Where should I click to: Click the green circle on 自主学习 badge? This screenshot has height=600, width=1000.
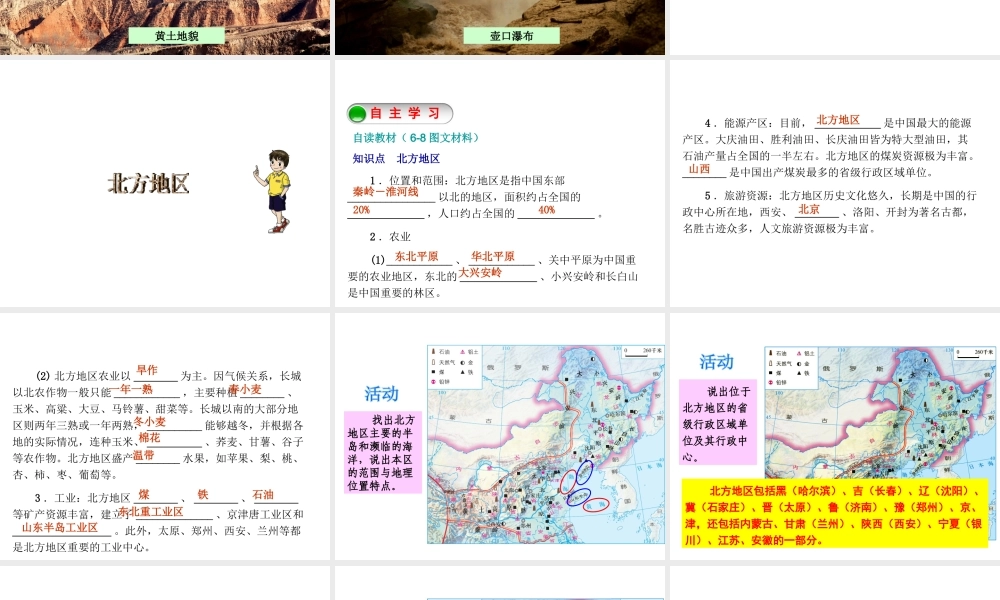(357, 114)
